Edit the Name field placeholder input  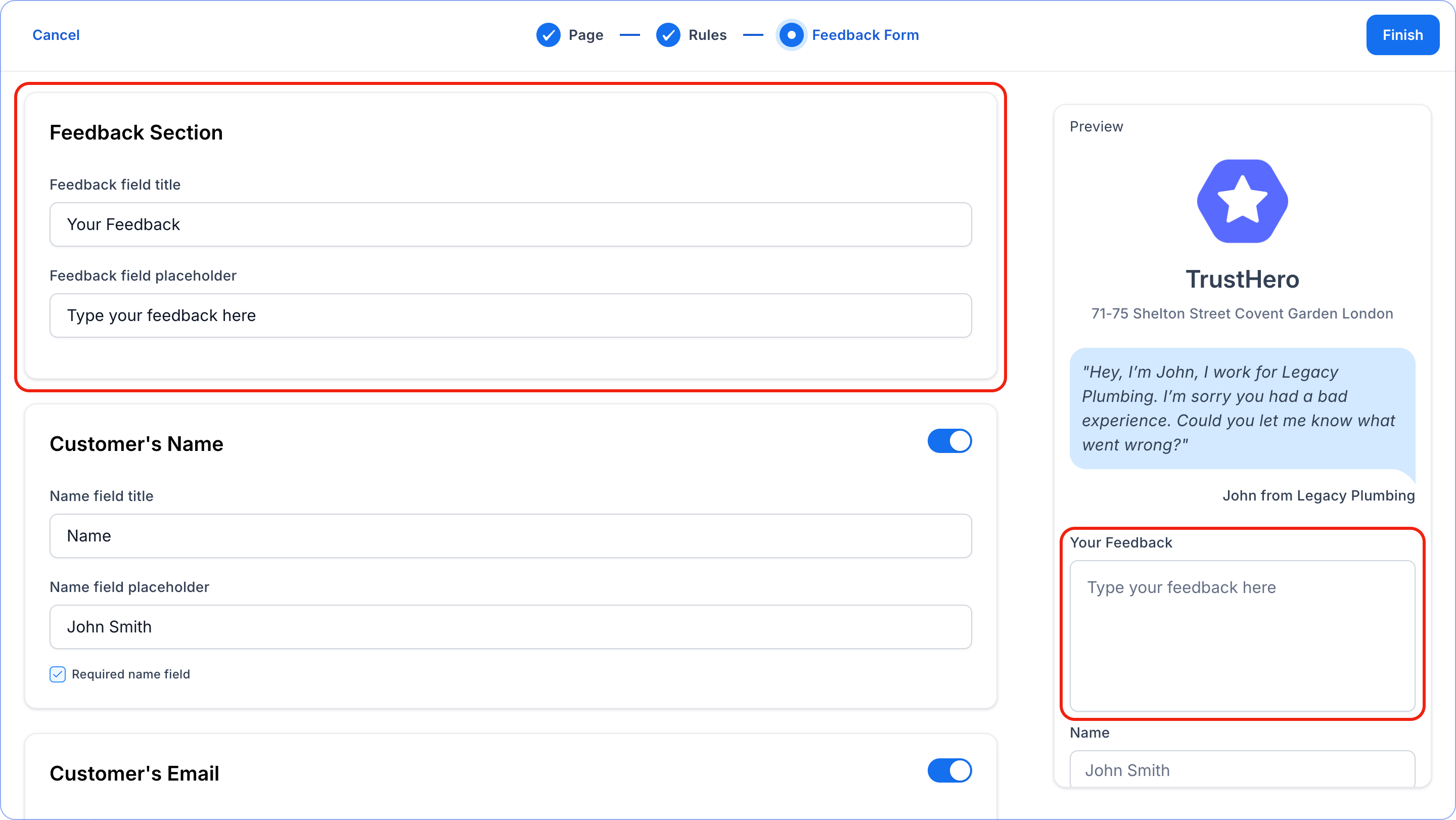coord(510,627)
